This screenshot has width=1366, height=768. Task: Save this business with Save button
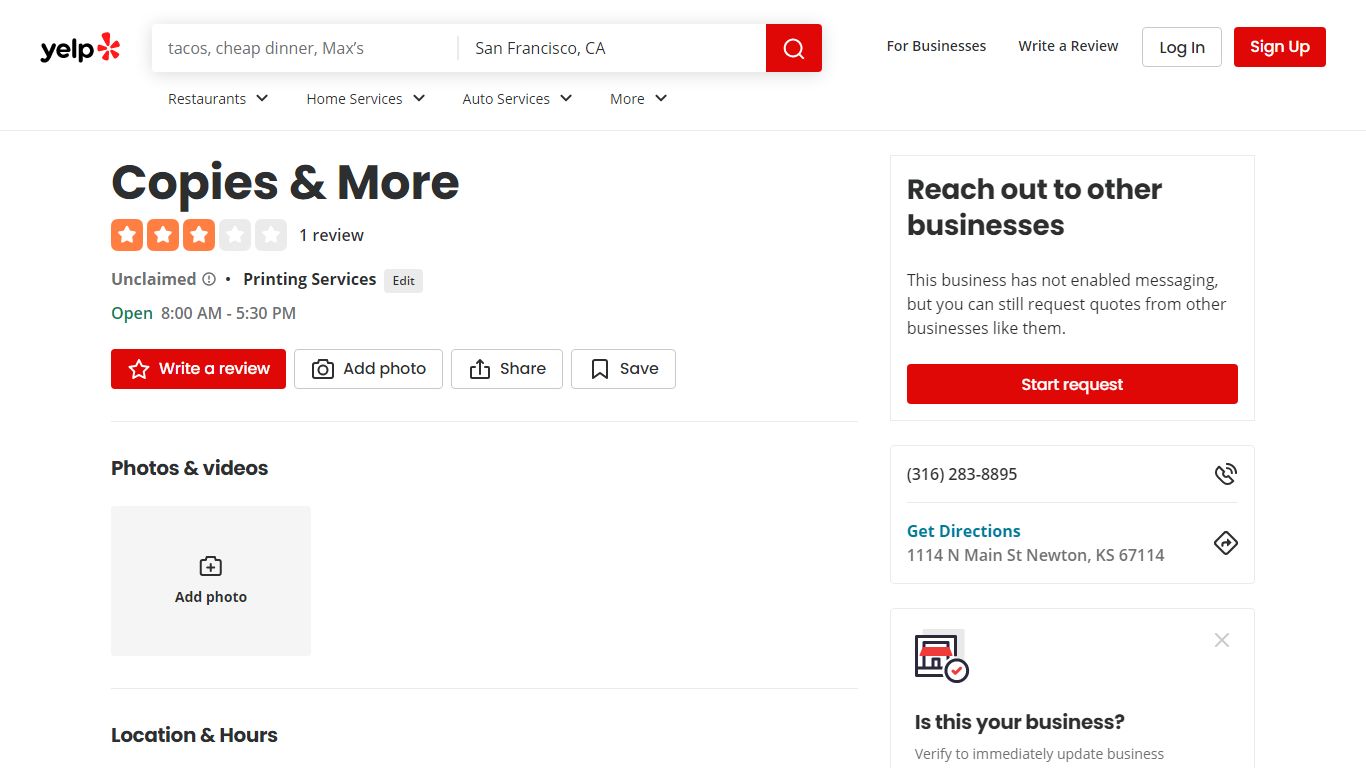(623, 369)
